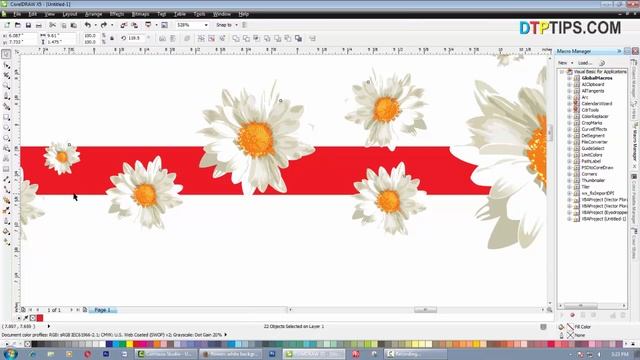Screen dimensions: 640x360
Task: Click the Undo arrow icon
Action: [87, 25]
